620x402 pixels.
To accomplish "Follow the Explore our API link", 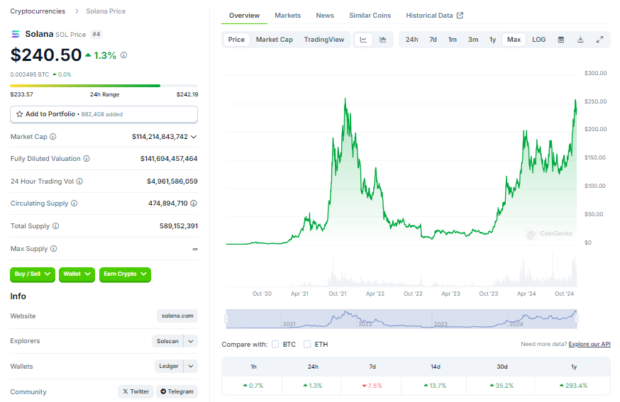I will pyautogui.click(x=589, y=344).
